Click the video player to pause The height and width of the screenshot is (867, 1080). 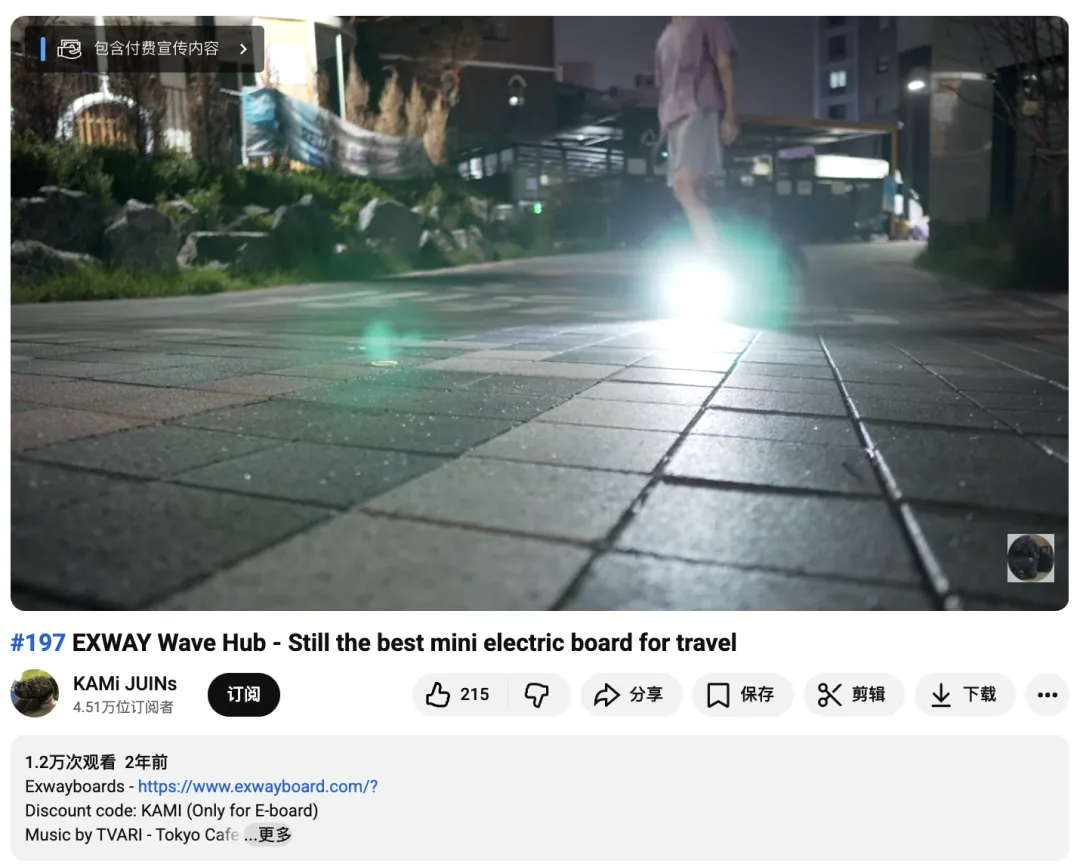[539, 313]
